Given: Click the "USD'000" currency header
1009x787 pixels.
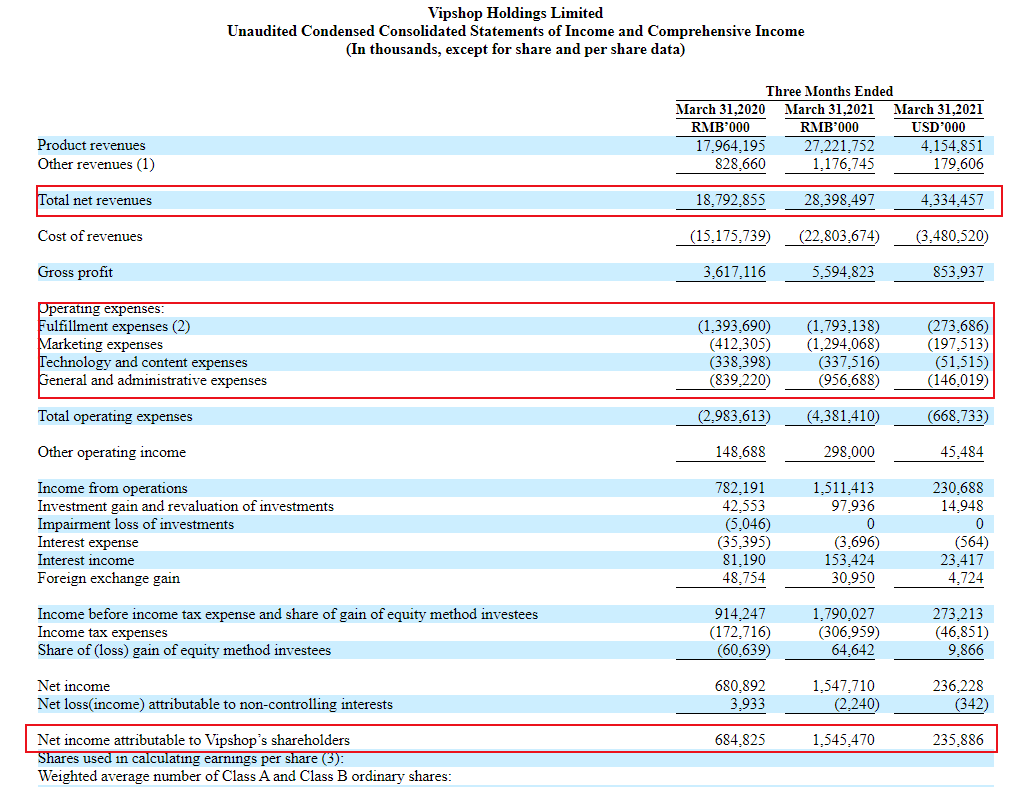Looking at the screenshot, I should click(938, 127).
